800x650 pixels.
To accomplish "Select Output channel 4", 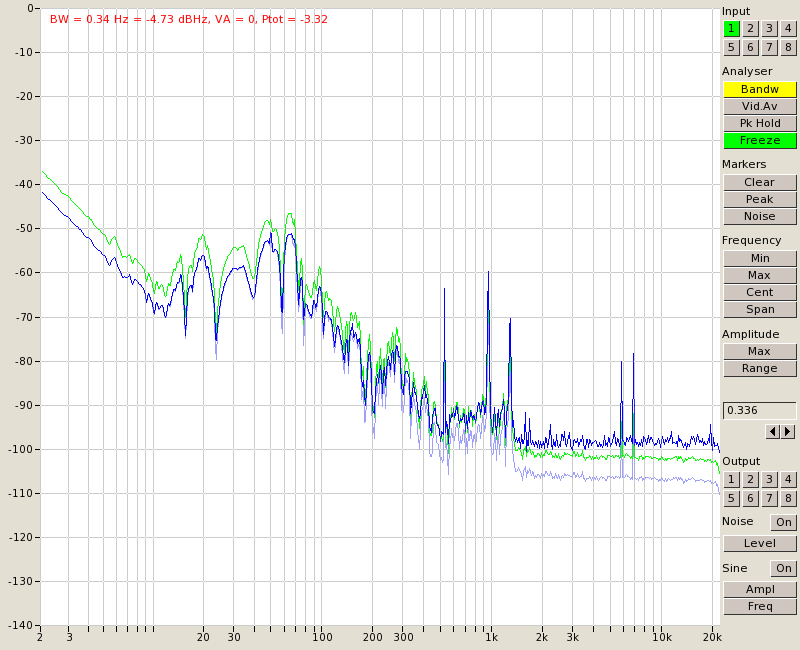I will pyautogui.click(x=788, y=479).
